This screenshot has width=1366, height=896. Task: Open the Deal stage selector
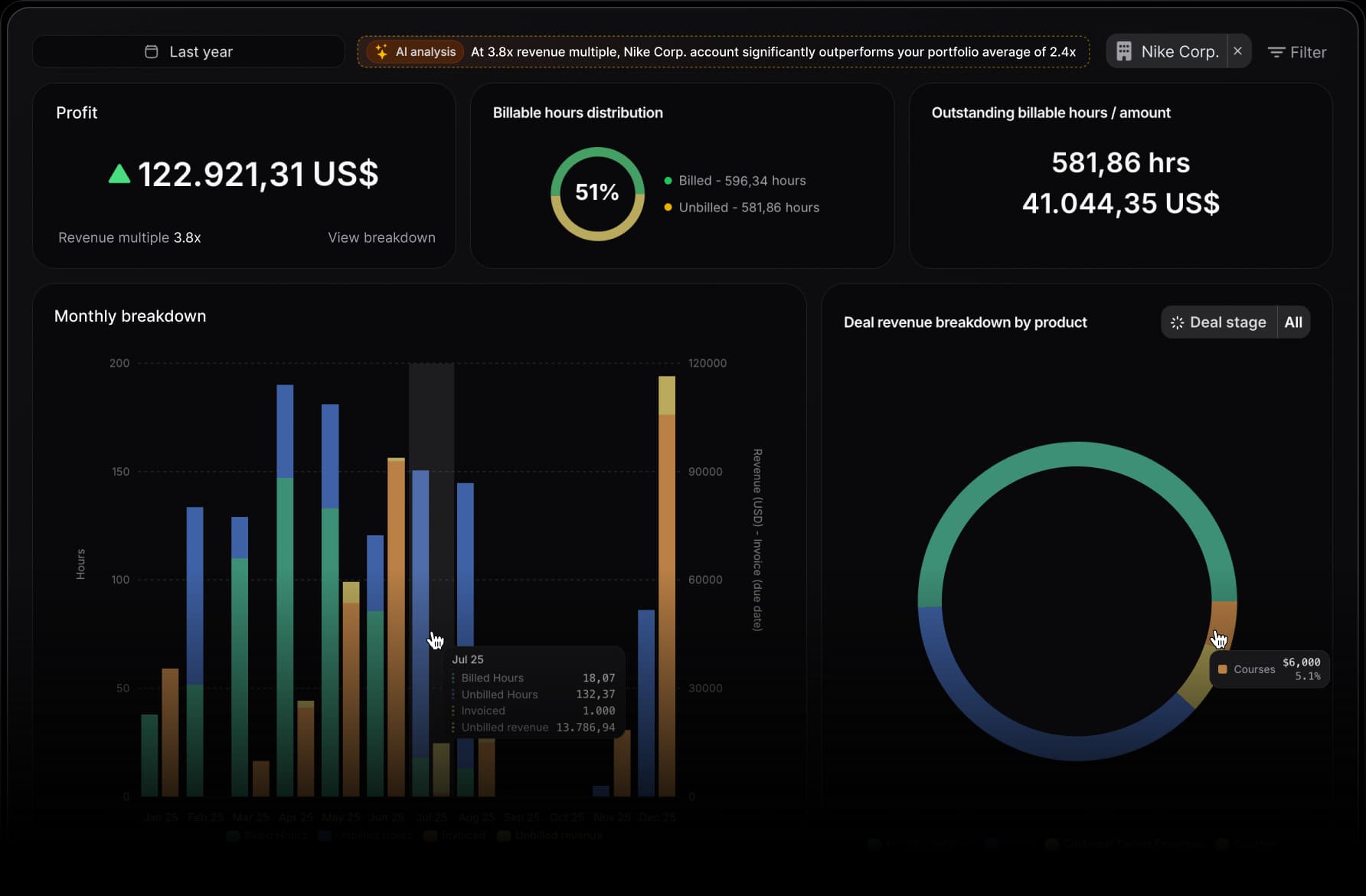(1219, 322)
